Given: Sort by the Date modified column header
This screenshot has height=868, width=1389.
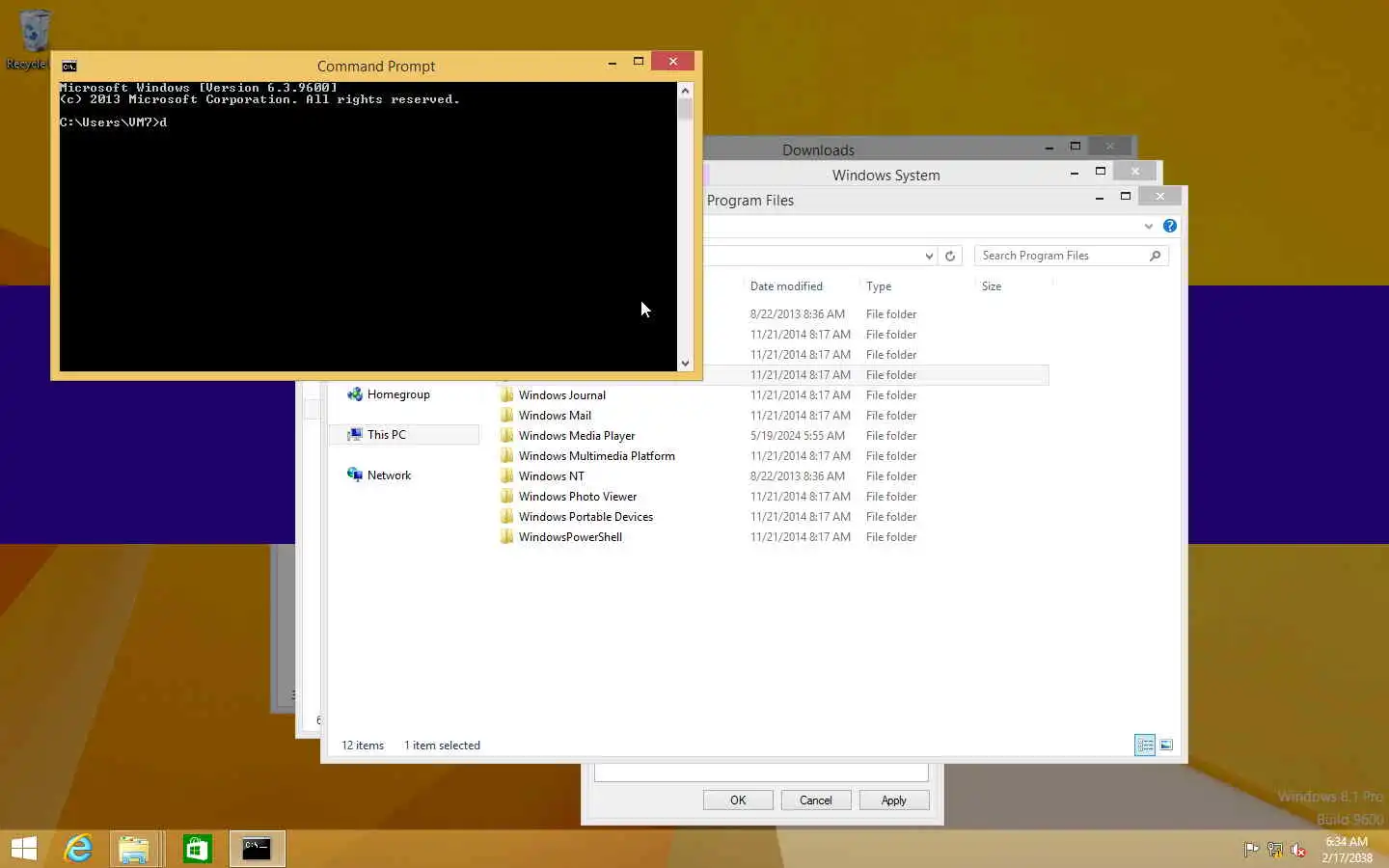Looking at the screenshot, I should point(786,286).
